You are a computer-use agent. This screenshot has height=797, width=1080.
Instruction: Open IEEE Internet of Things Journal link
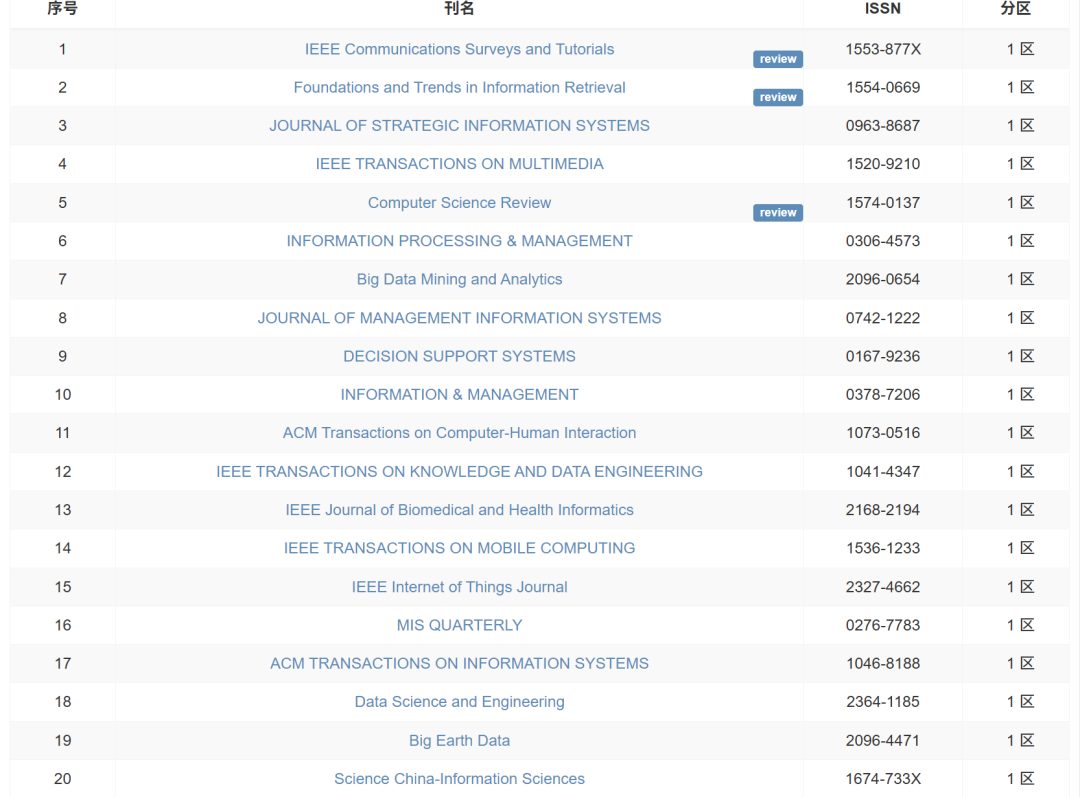(x=459, y=587)
